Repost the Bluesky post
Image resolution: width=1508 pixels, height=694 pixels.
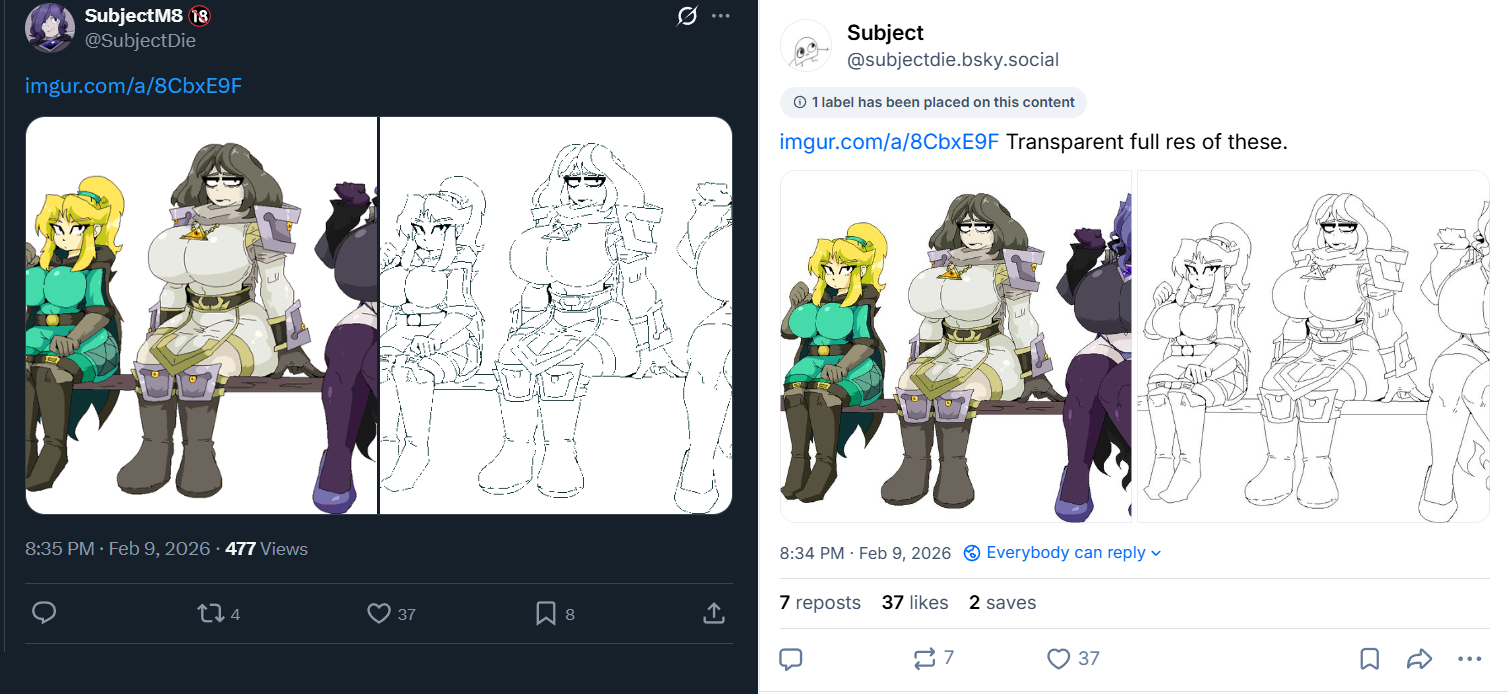(924, 658)
